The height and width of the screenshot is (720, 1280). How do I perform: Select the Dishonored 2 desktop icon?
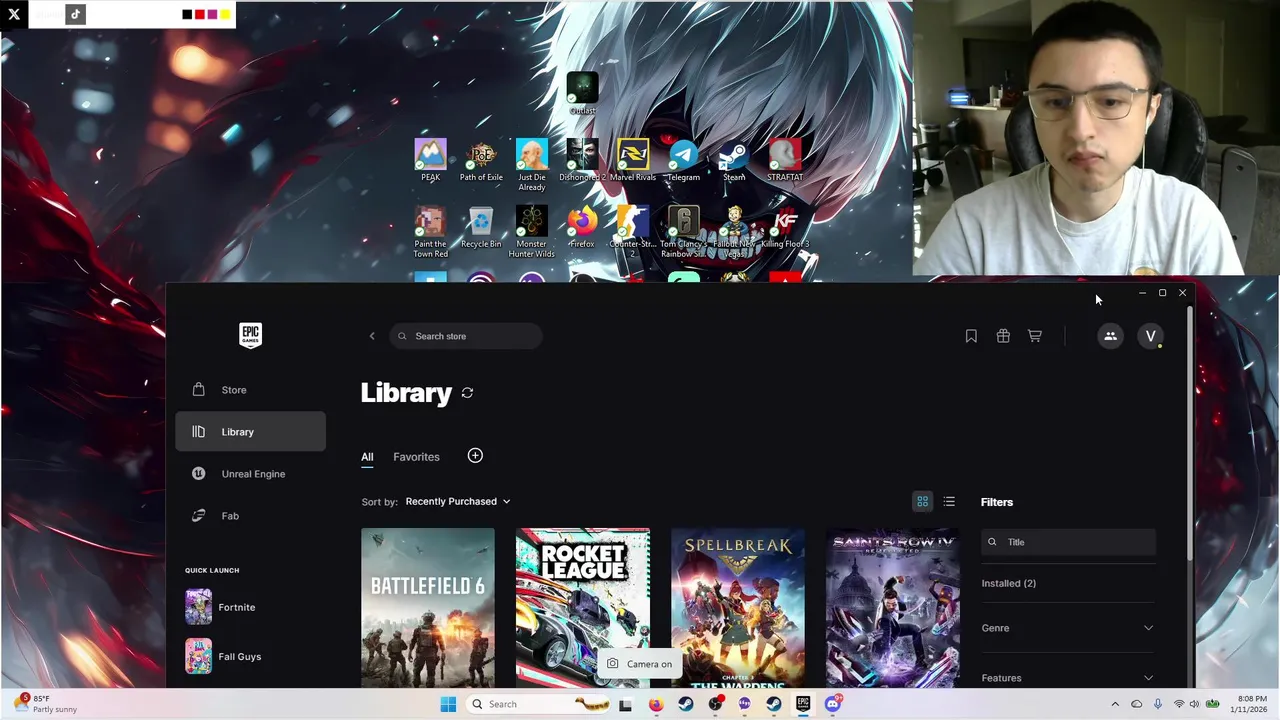(582, 160)
